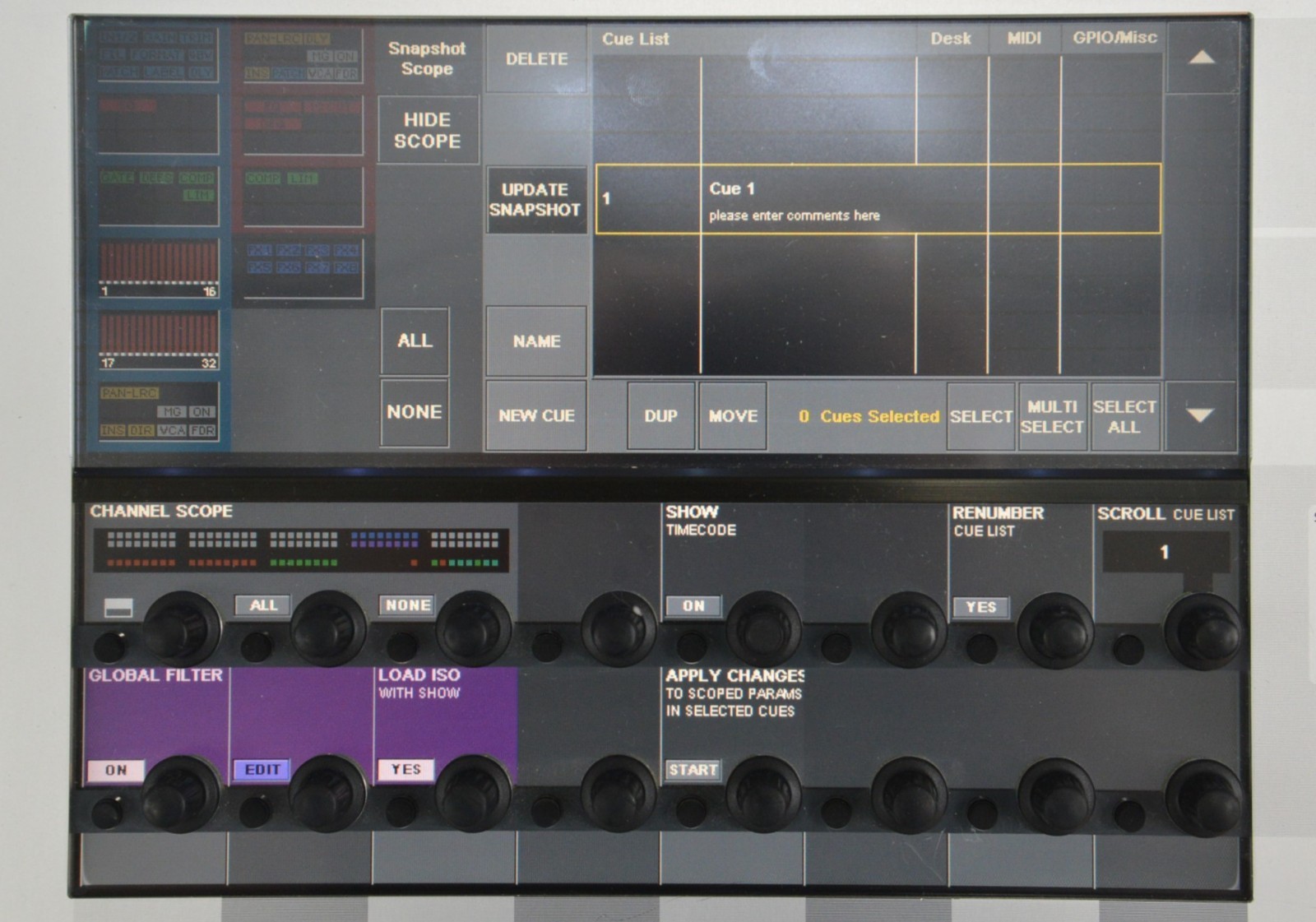Toggle Show Timecode ON
Screen dimensions: 1316x922
point(693,606)
